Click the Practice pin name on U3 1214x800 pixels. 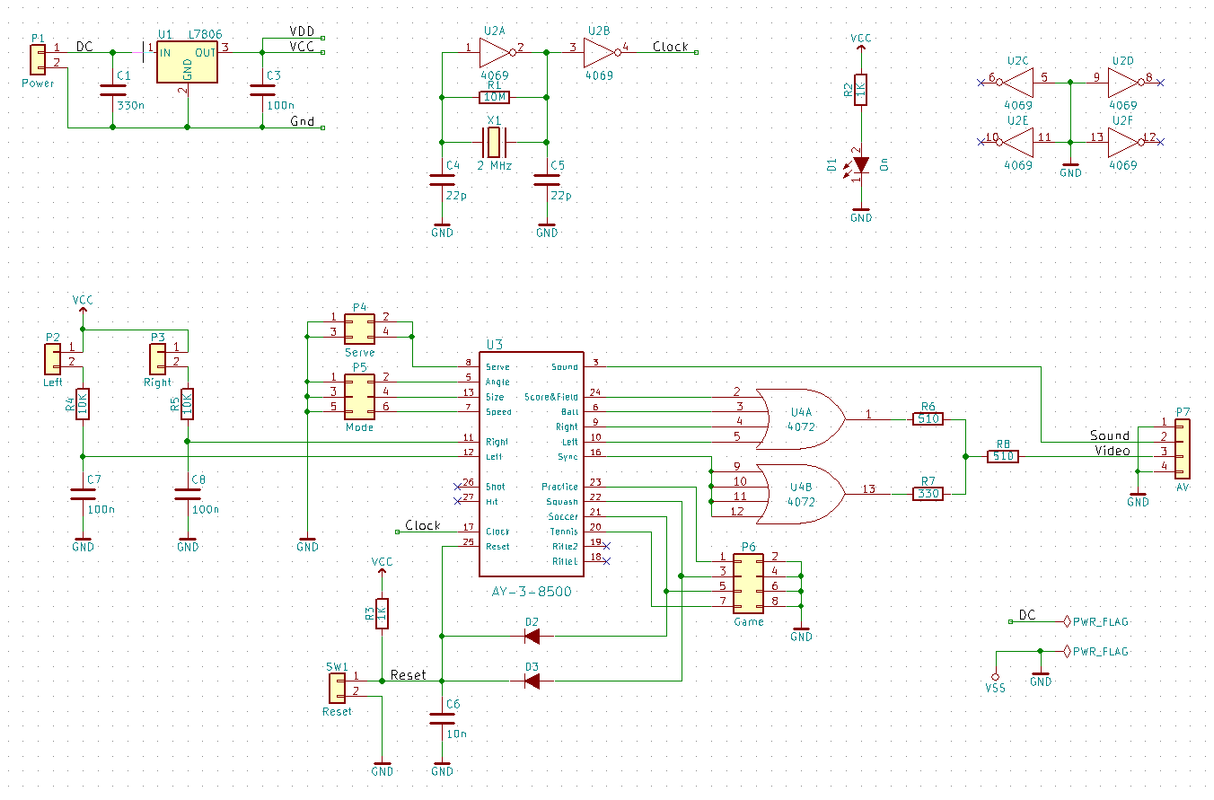point(559,487)
